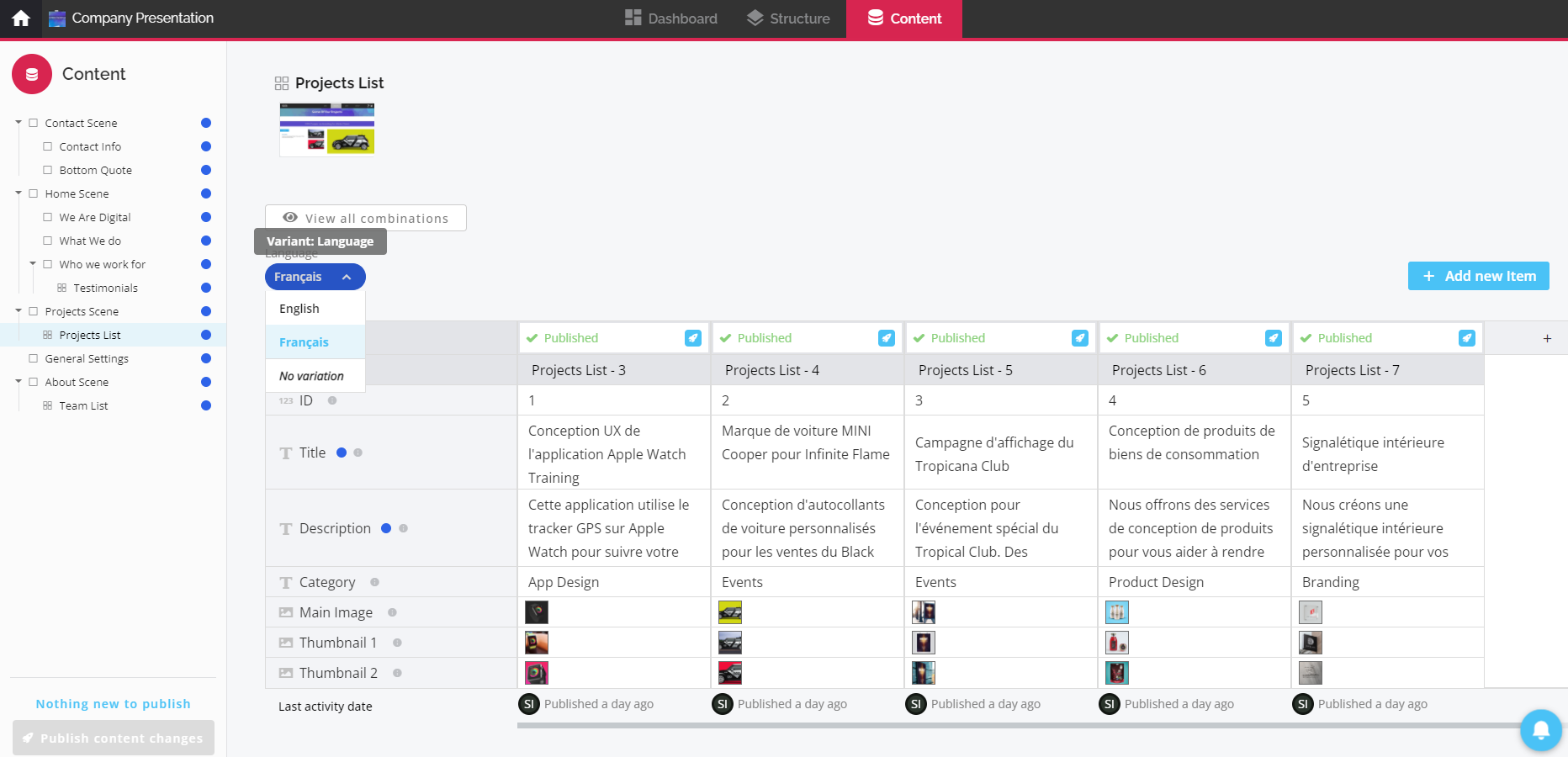The height and width of the screenshot is (757, 1568).
Task: Click the SI avatar under Projects List - 3
Action: pos(529,704)
